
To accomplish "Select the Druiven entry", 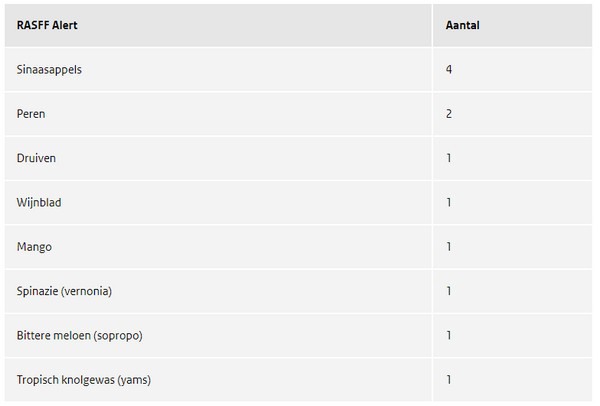I will pyautogui.click(x=36, y=158).
